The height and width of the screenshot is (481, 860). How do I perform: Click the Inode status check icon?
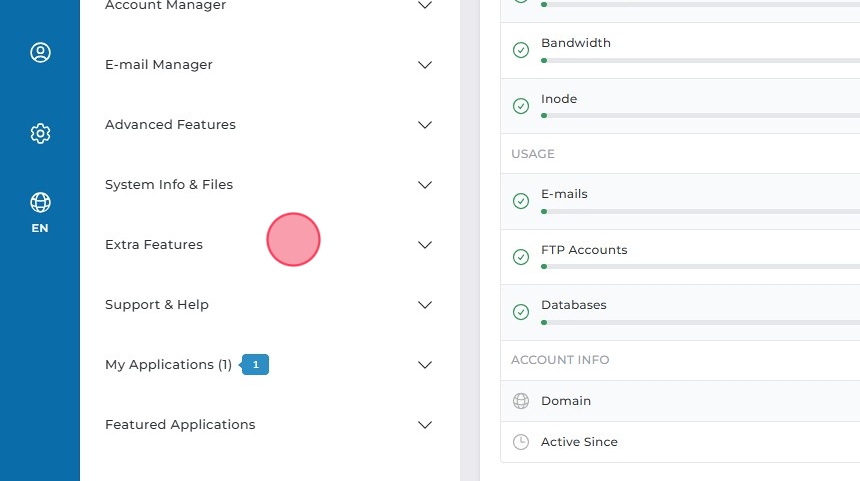tap(520, 106)
